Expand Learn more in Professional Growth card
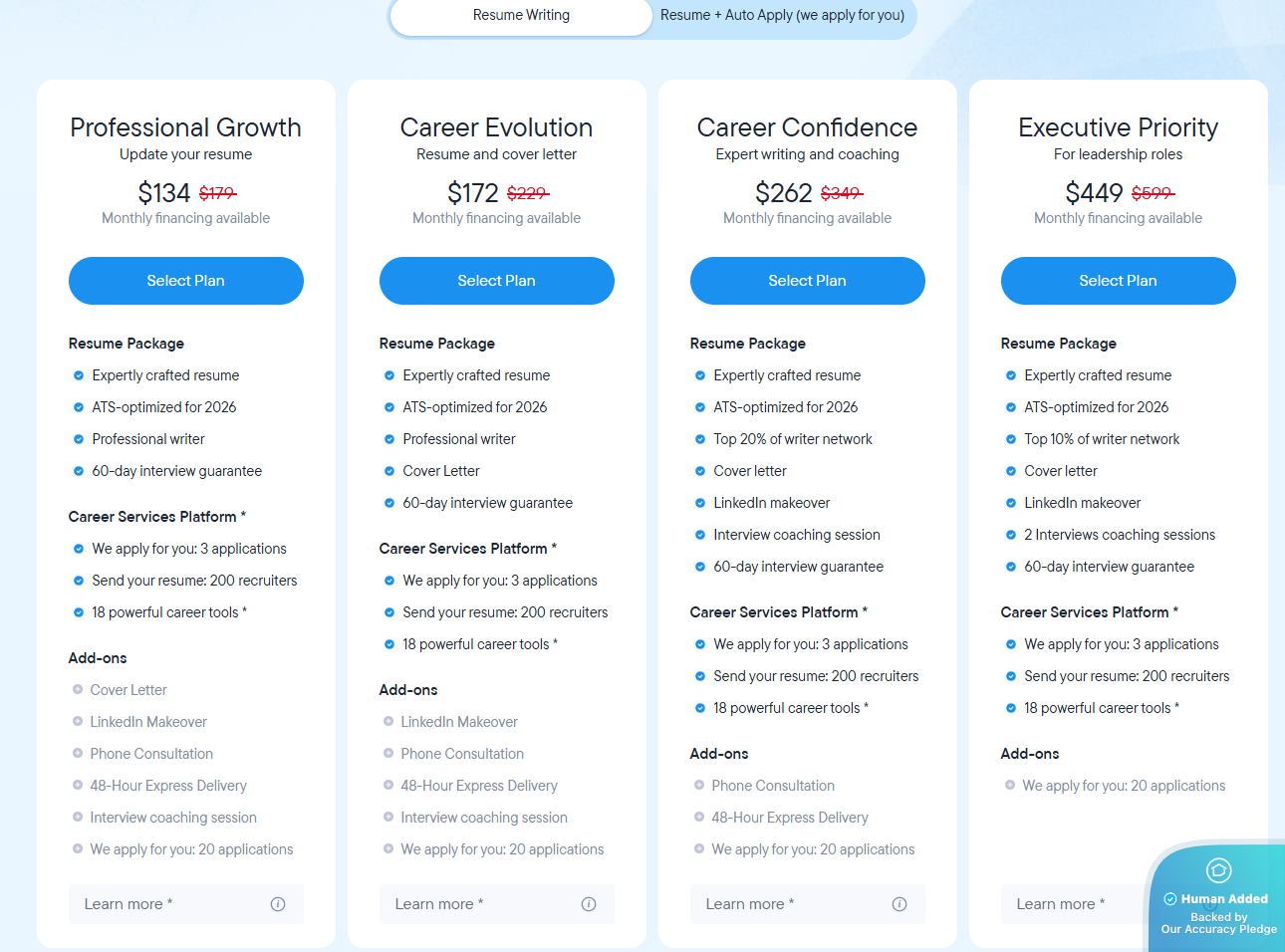This screenshot has height=952, width=1285. (128, 904)
